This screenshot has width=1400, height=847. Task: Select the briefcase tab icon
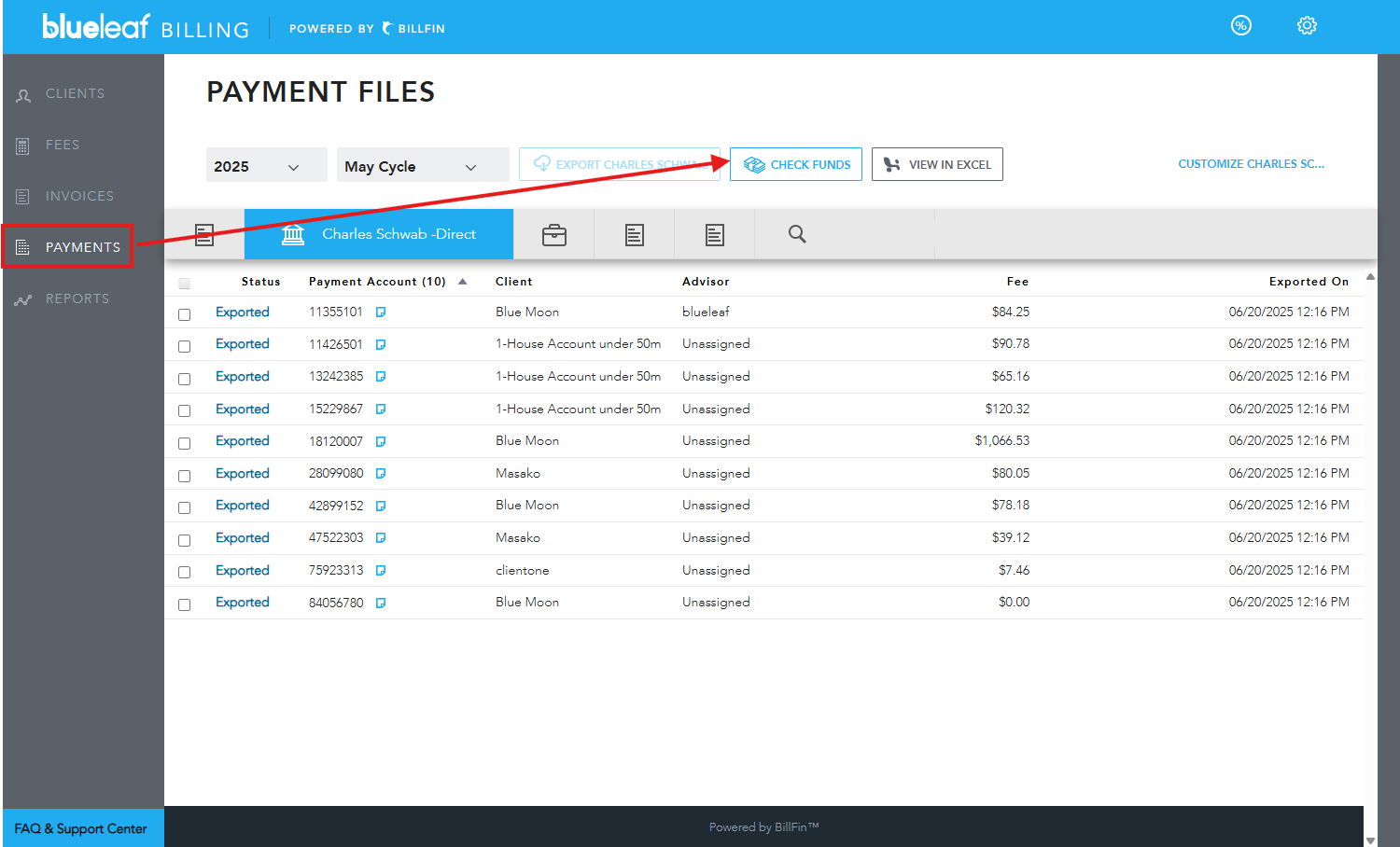point(554,235)
